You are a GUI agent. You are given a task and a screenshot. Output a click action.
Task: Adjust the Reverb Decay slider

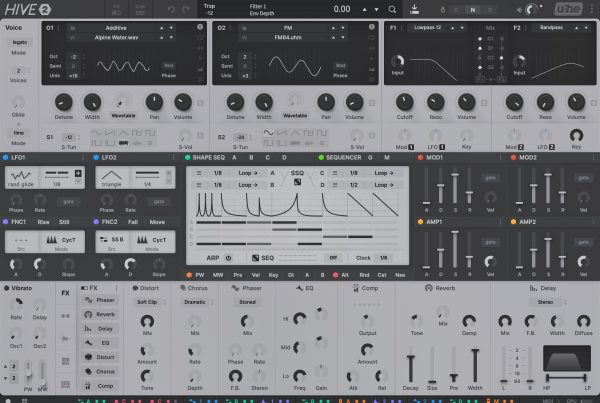tap(411, 364)
